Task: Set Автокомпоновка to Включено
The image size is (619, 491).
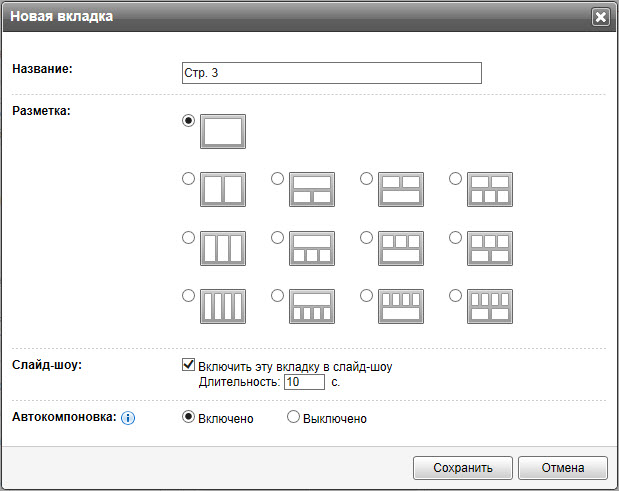Action: [x=188, y=418]
